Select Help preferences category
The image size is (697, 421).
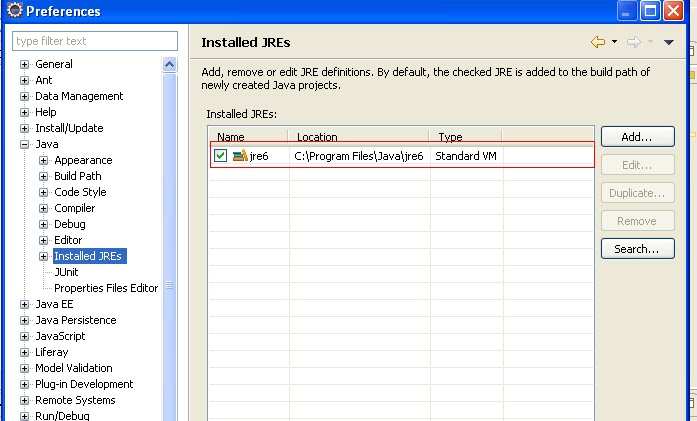tap(46, 112)
